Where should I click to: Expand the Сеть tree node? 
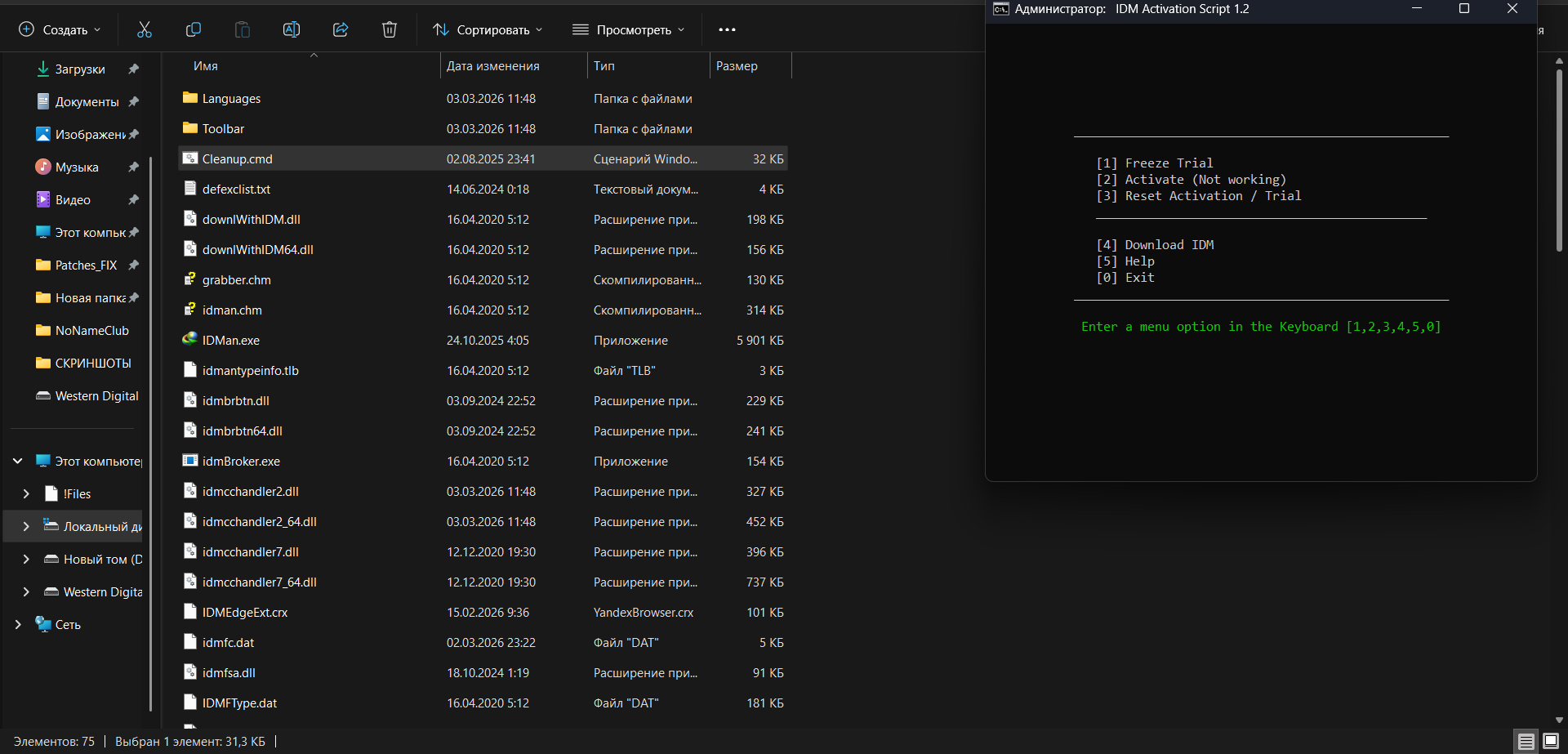(18, 625)
